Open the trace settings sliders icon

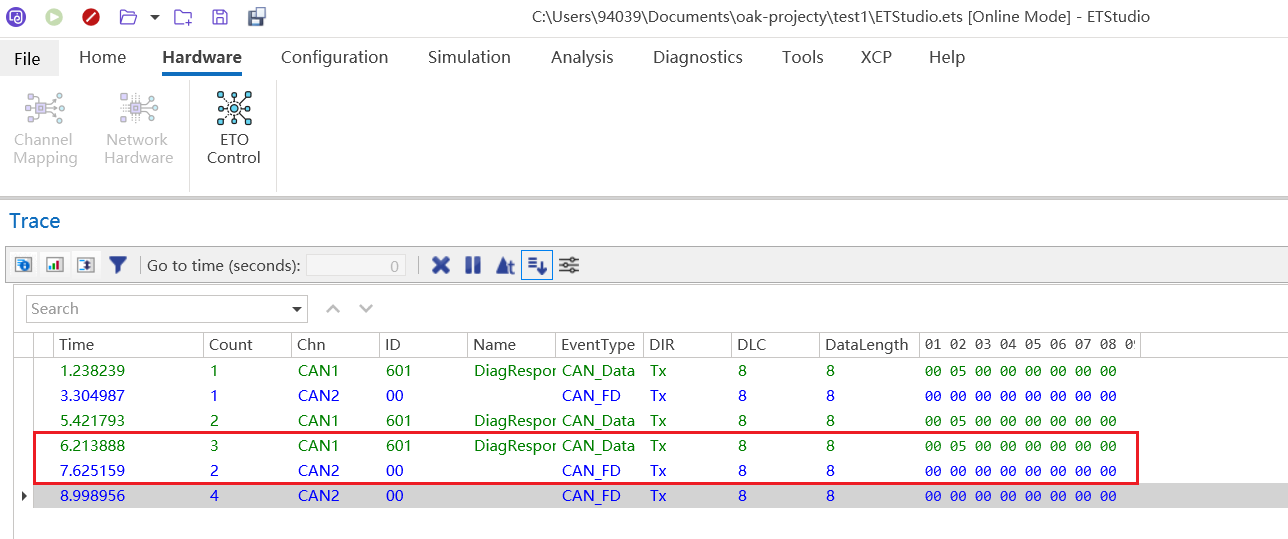(x=569, y=265)
